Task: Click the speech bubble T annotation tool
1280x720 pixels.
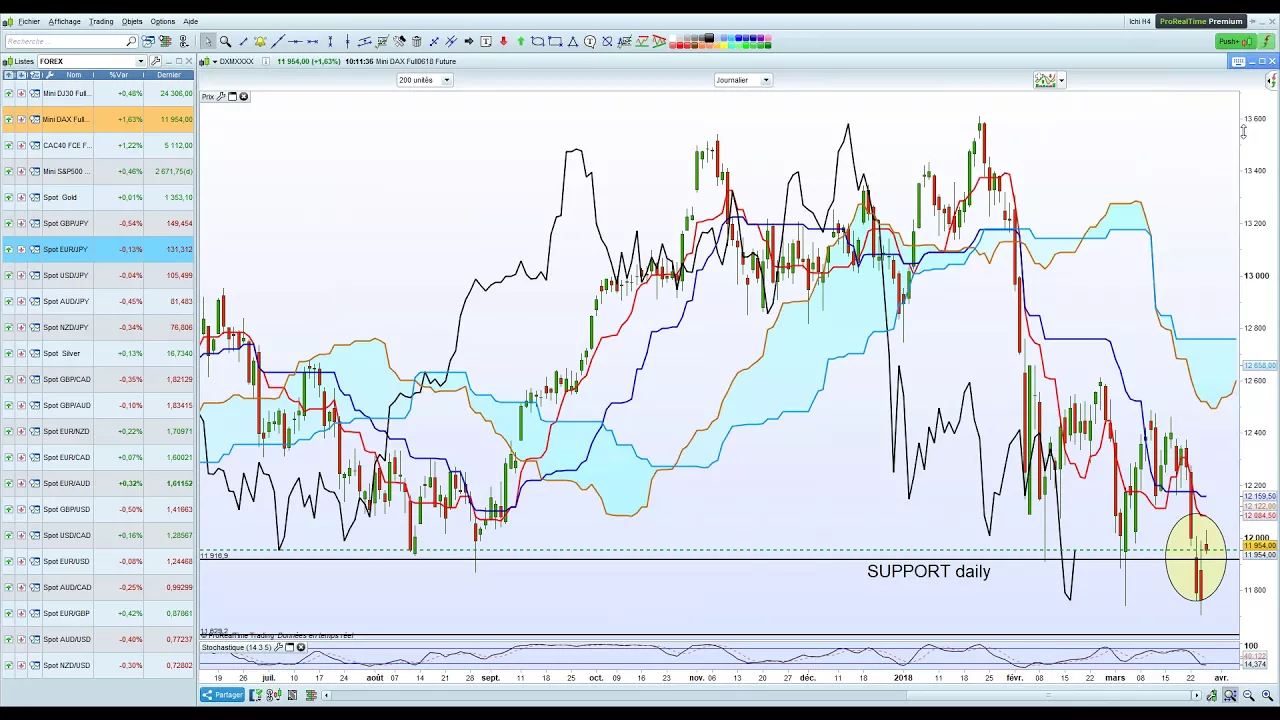Action: [591, 41]
